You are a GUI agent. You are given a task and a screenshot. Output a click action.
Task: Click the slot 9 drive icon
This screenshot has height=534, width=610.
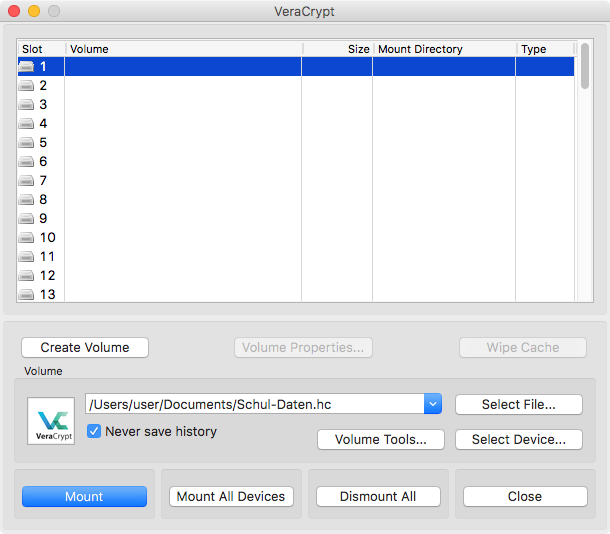26,219
